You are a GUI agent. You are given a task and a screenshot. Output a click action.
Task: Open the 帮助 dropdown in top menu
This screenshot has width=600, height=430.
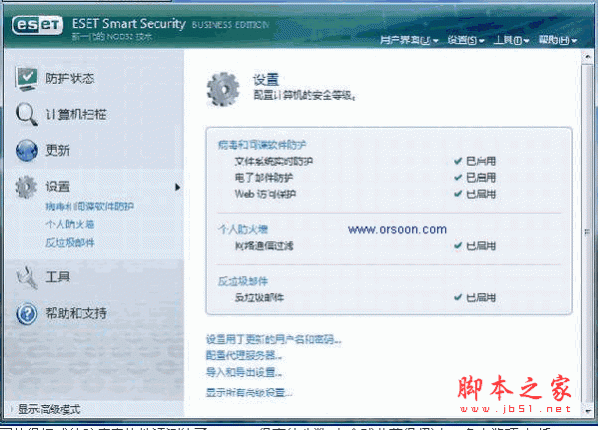click(x=558, y=40)
